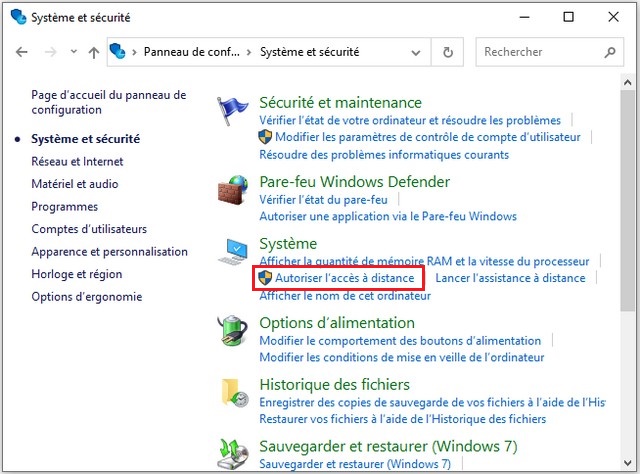This screenshot has height=474, width=640.
Task: Refresh the page with the refresh button
Action: point(448,52)
